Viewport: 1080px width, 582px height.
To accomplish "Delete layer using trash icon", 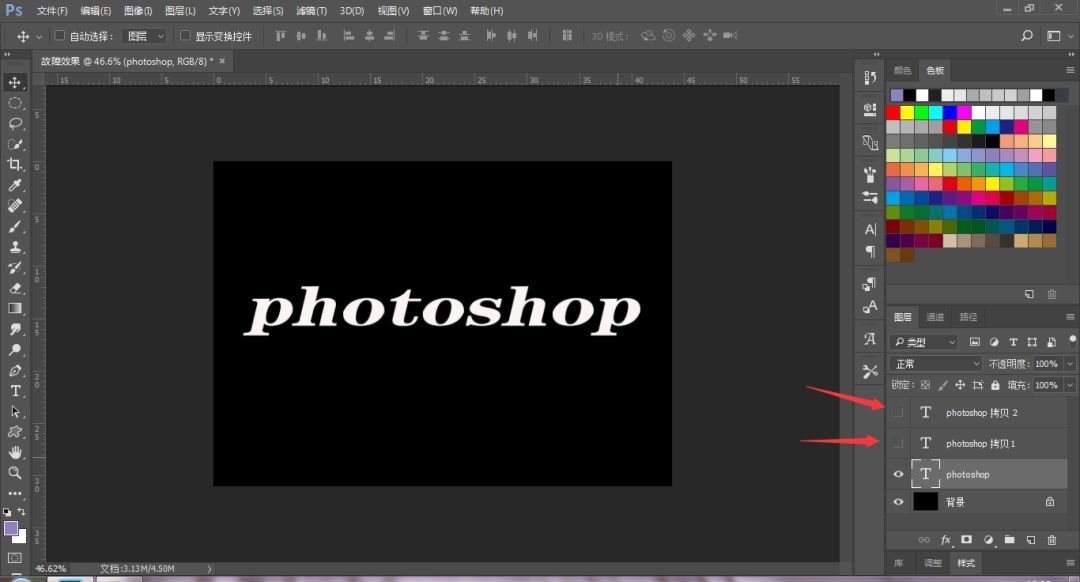I will [1051, 540].
